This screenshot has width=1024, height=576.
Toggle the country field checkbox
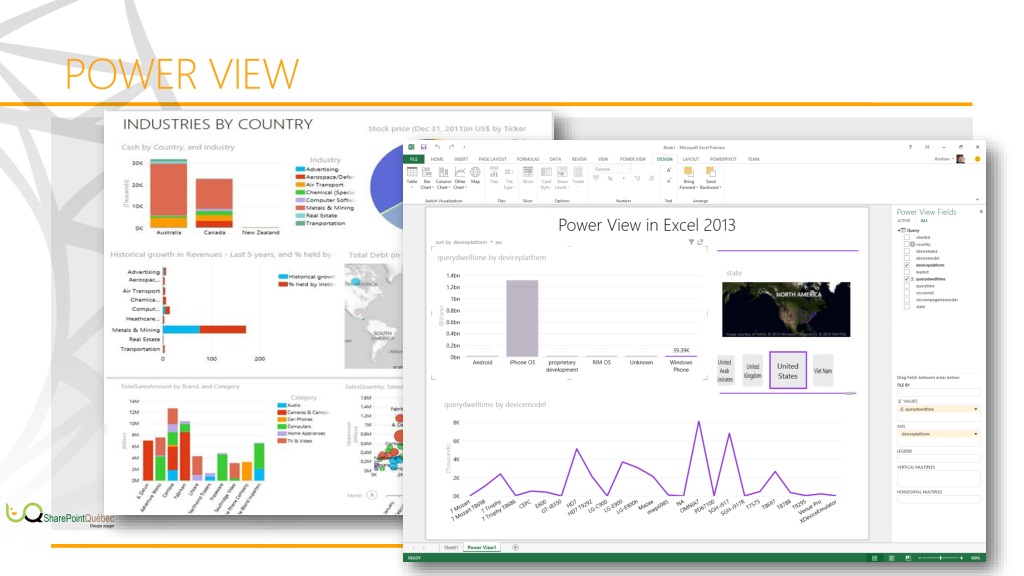[906, 244]
